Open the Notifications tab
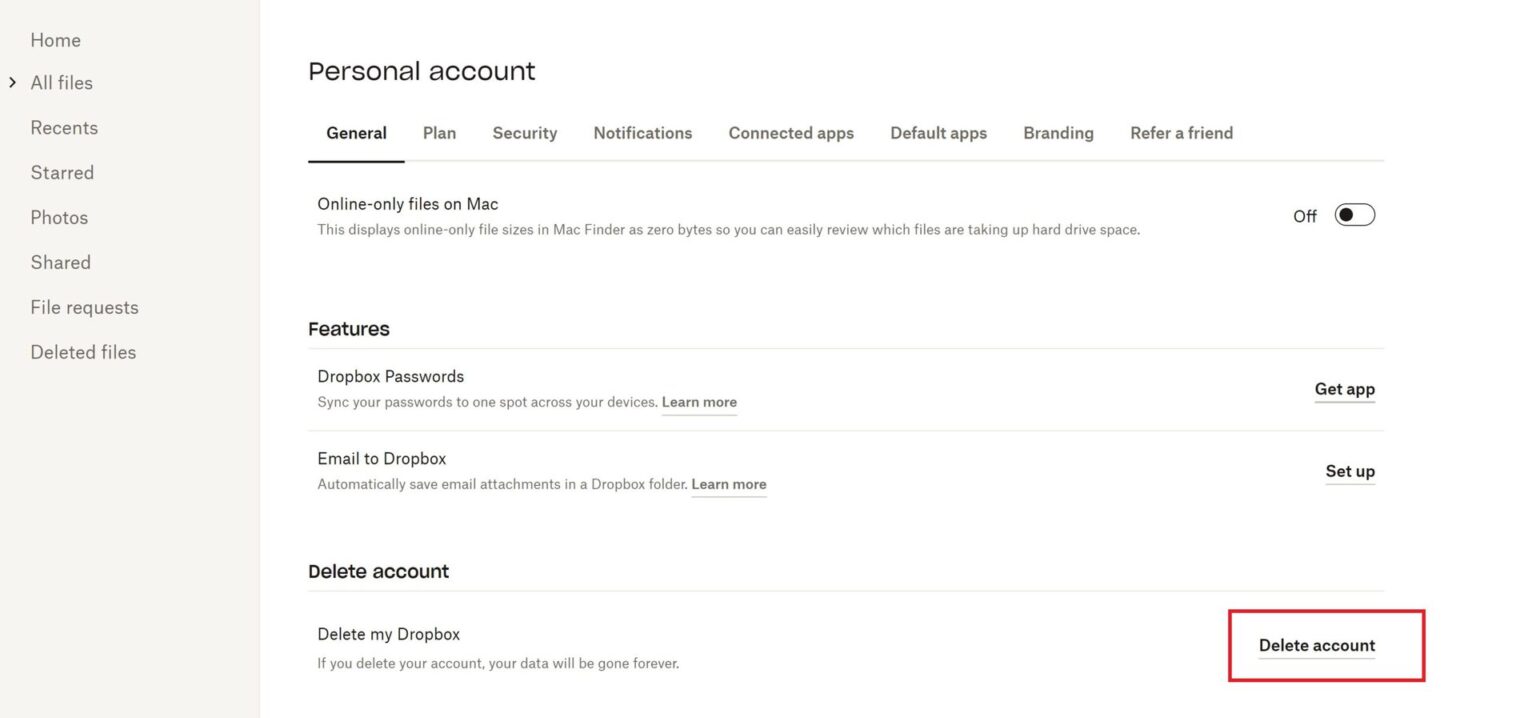This screenshot has width=1536, height=718. pyautogui.click(x=642, y=132)
